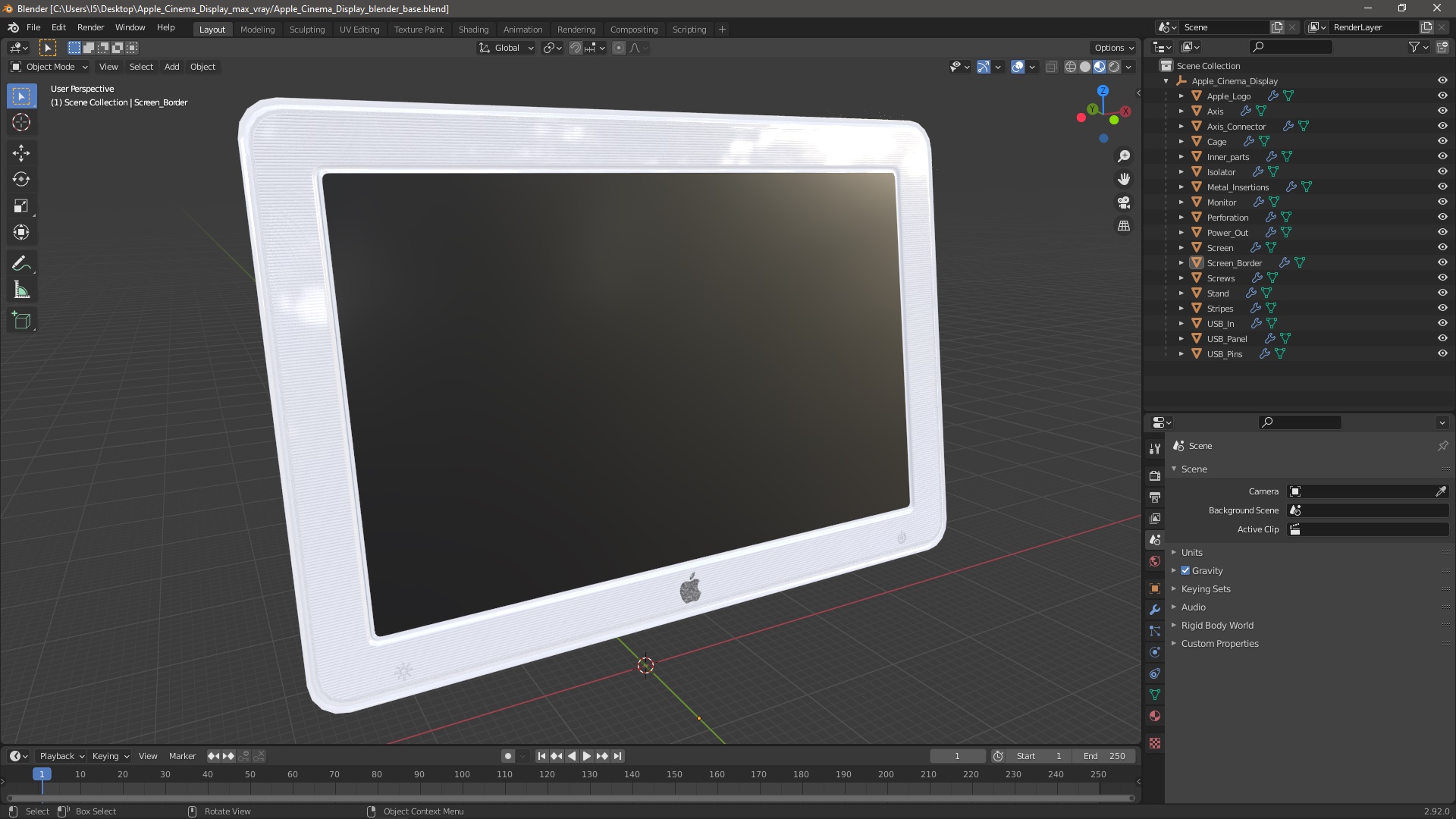Open Object Data properties green triangle tab

1155,695
